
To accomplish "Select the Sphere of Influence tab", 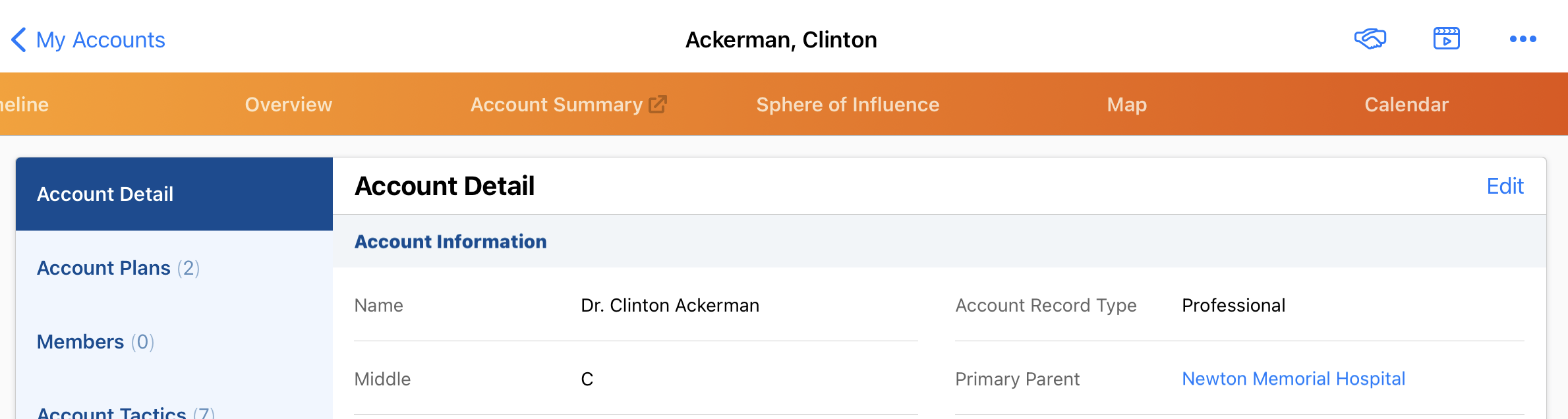I will pos(847,104).
